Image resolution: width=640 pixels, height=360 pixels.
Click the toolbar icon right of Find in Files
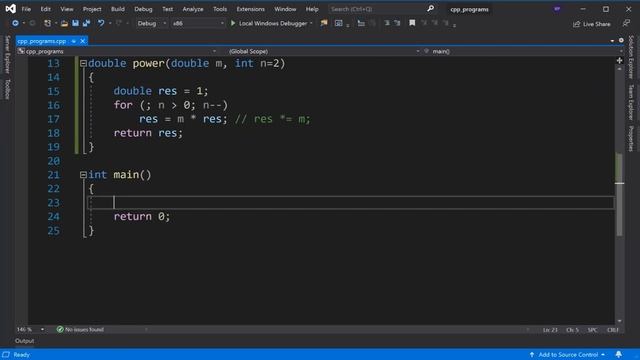[x=338, y=23]
